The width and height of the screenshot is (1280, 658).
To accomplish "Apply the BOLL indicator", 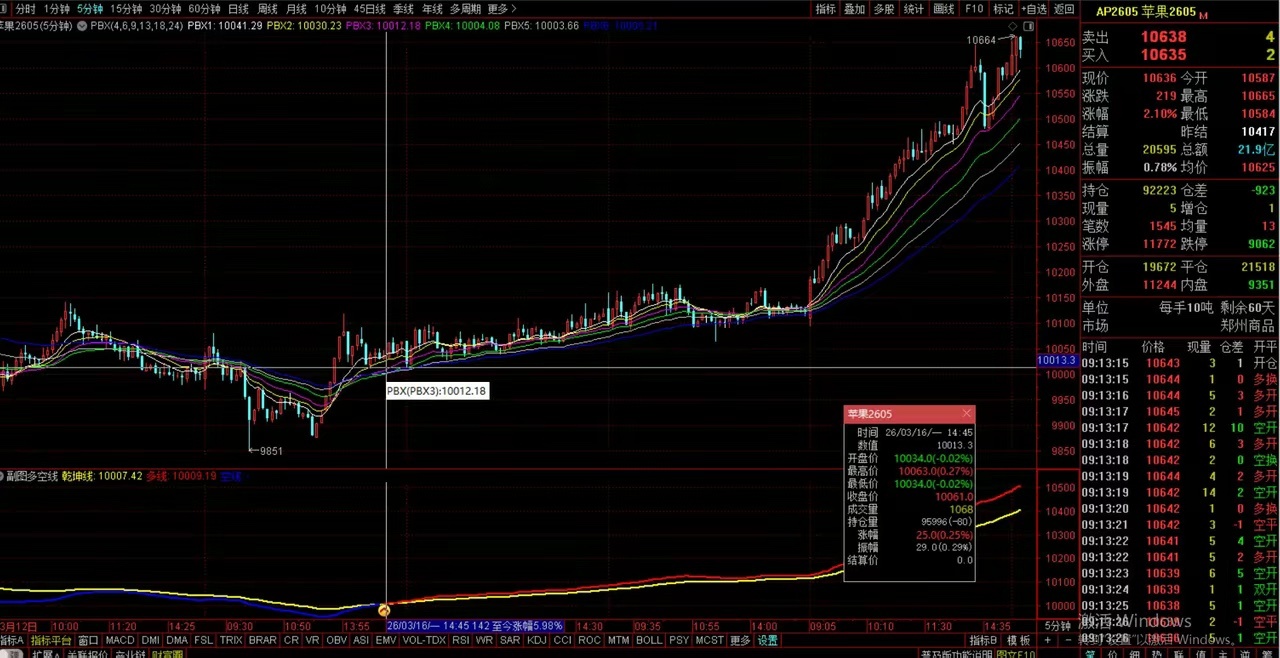I will coord(649,640).
